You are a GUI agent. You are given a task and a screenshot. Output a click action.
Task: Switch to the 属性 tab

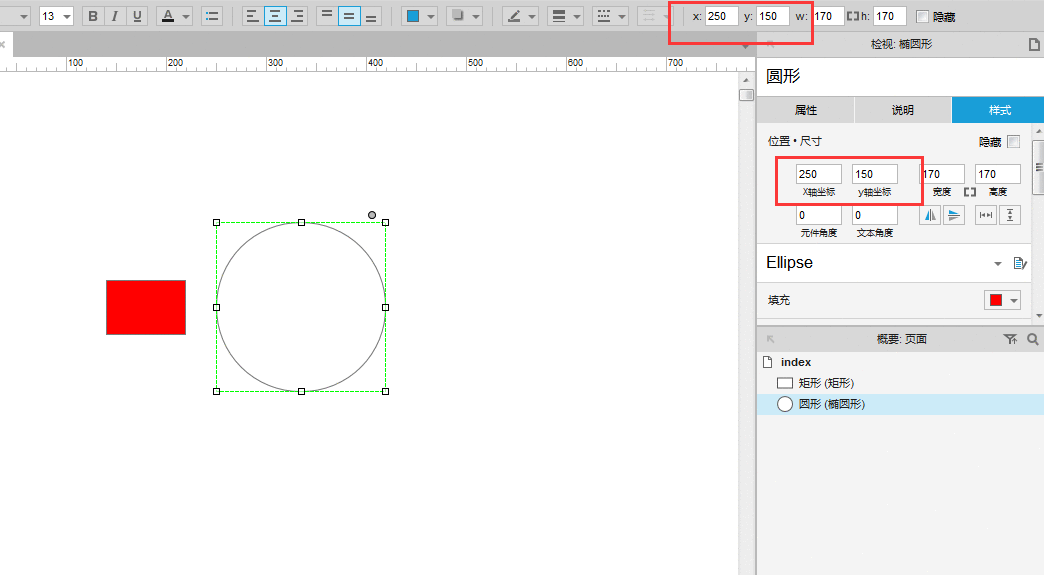click(806, 110)
